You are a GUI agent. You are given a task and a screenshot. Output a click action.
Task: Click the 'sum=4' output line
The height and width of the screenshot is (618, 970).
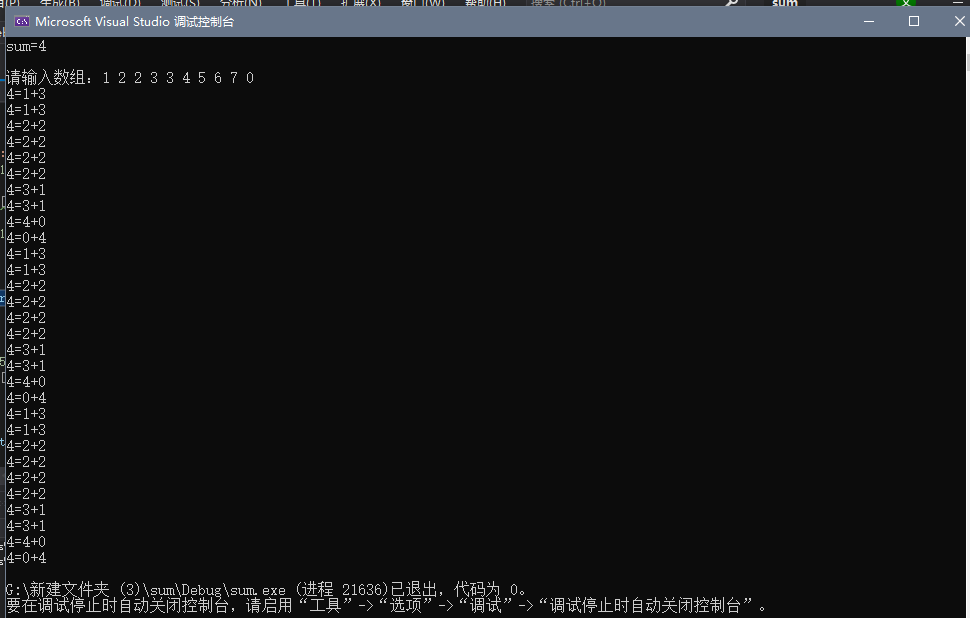(27, 46)
